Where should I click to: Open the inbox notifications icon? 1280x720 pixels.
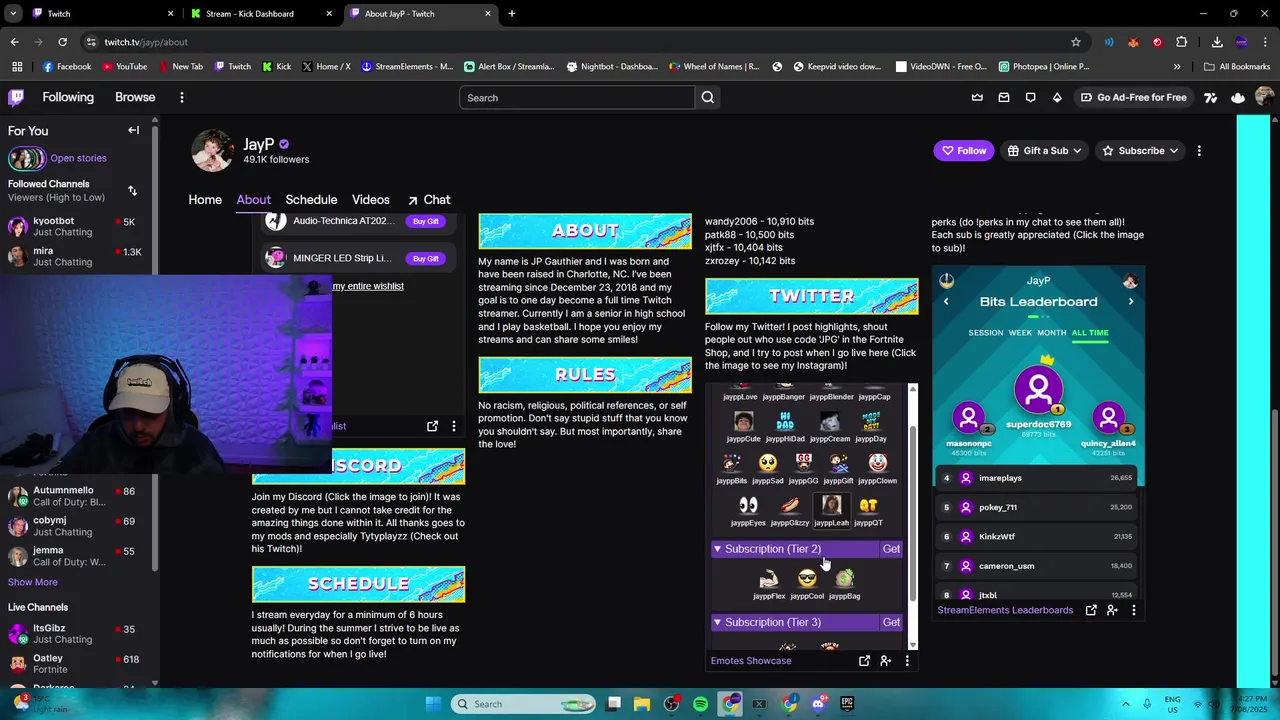(x=1003, y=97)
